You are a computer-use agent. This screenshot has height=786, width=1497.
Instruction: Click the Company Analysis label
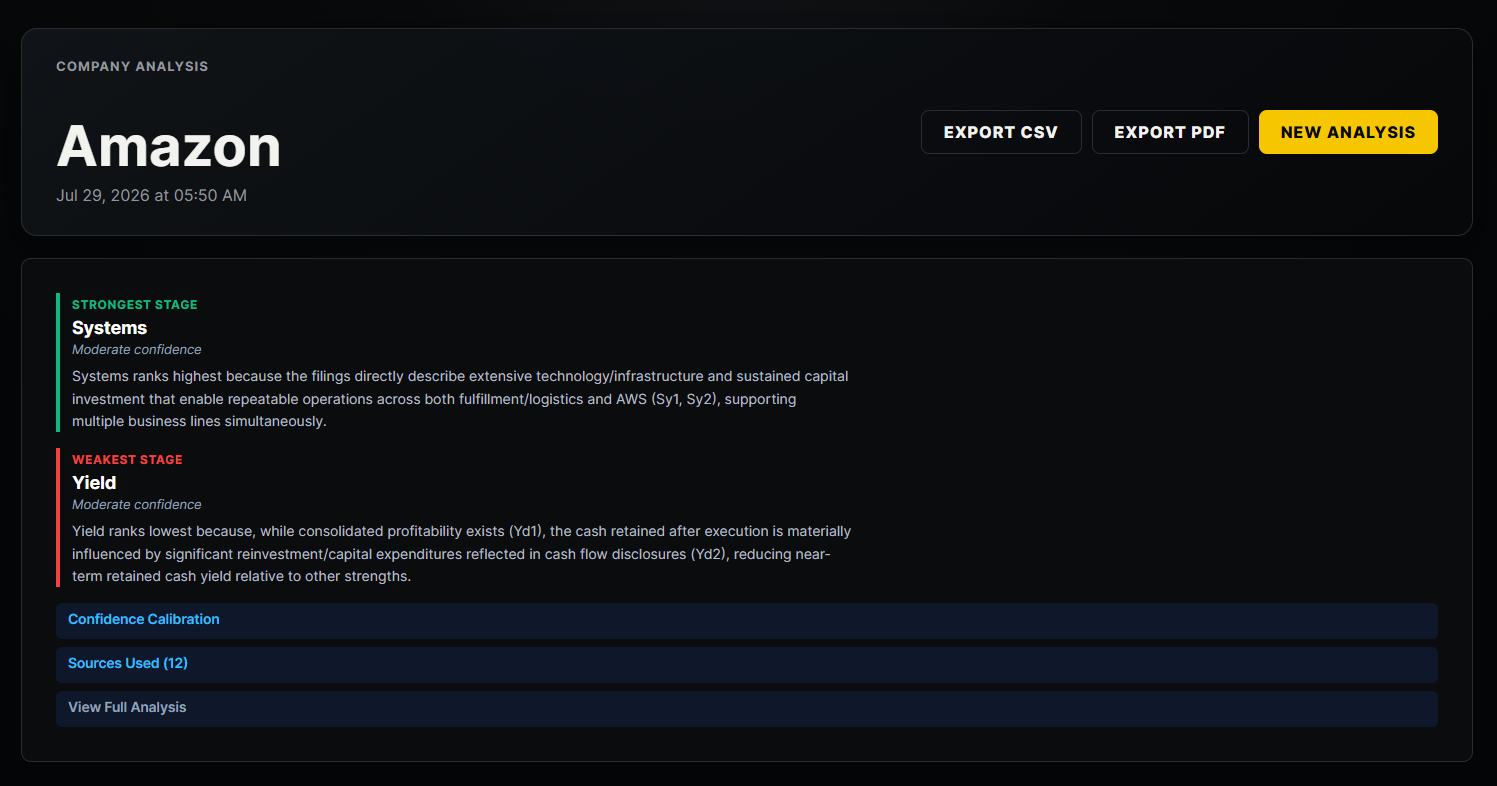(x=132, y=67)
